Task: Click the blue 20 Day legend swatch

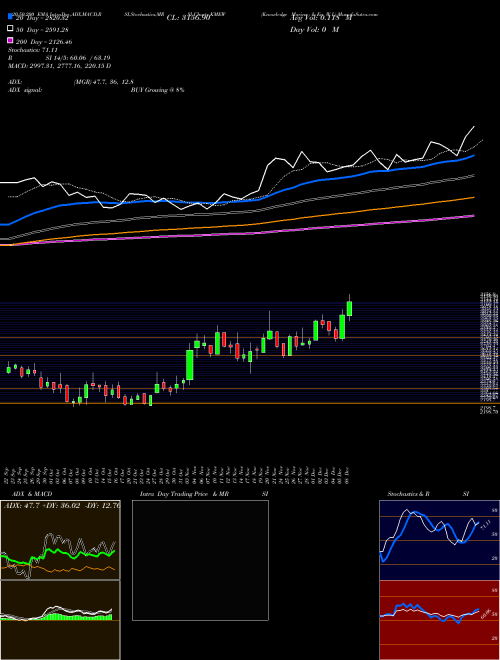Action: (x=10, y=16)
